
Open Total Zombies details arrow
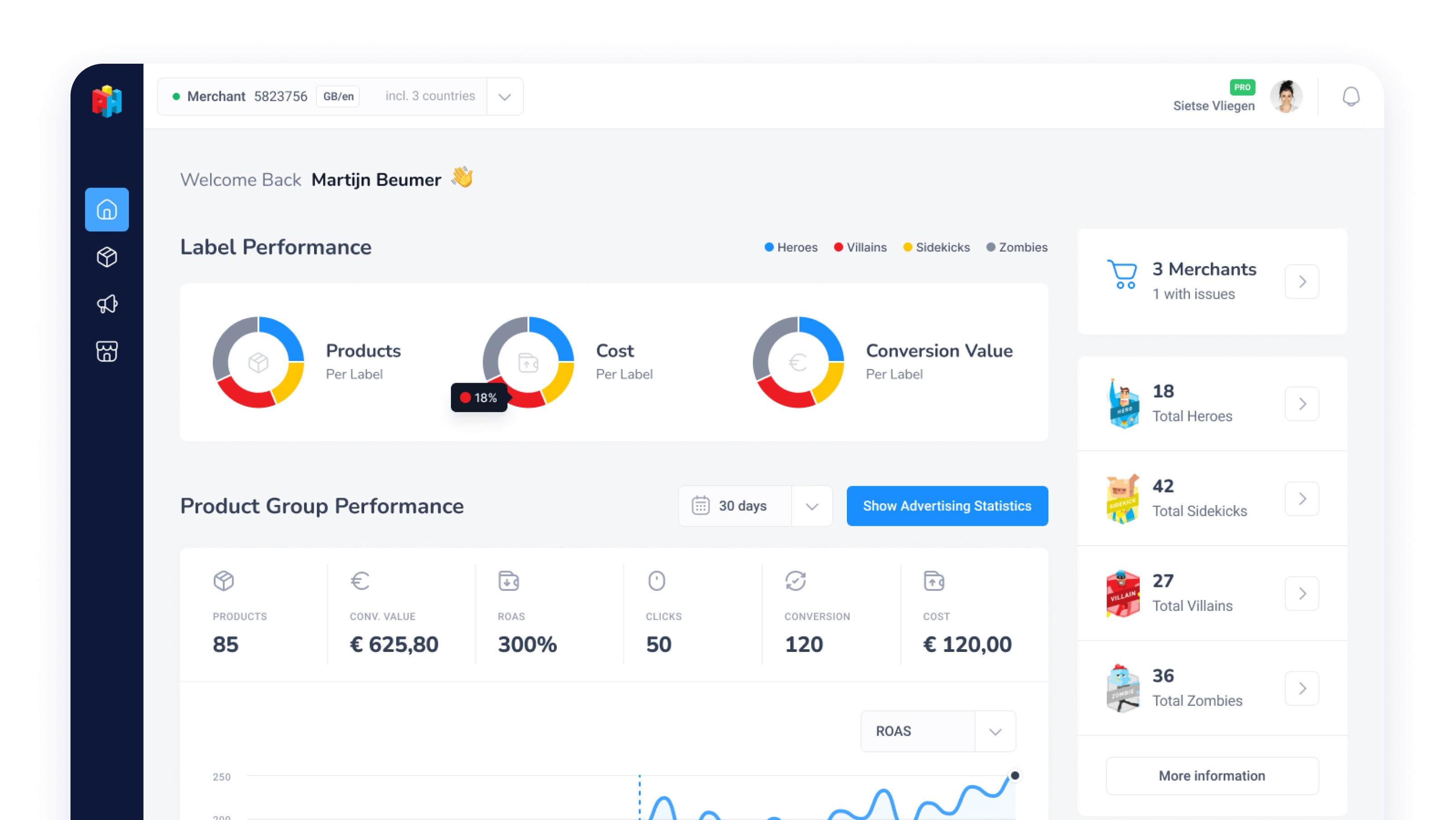1302,689
